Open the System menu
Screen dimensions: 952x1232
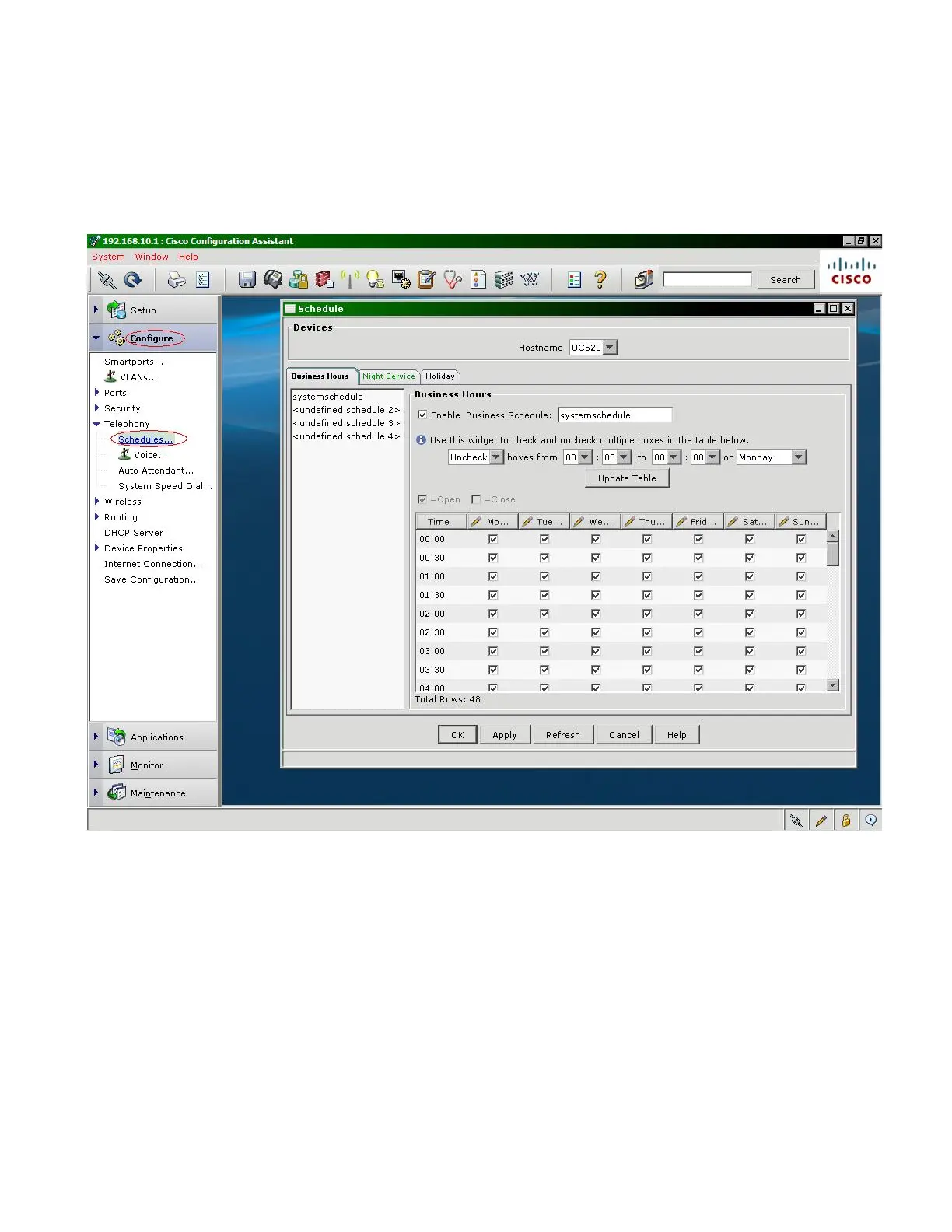click(108, 257)
